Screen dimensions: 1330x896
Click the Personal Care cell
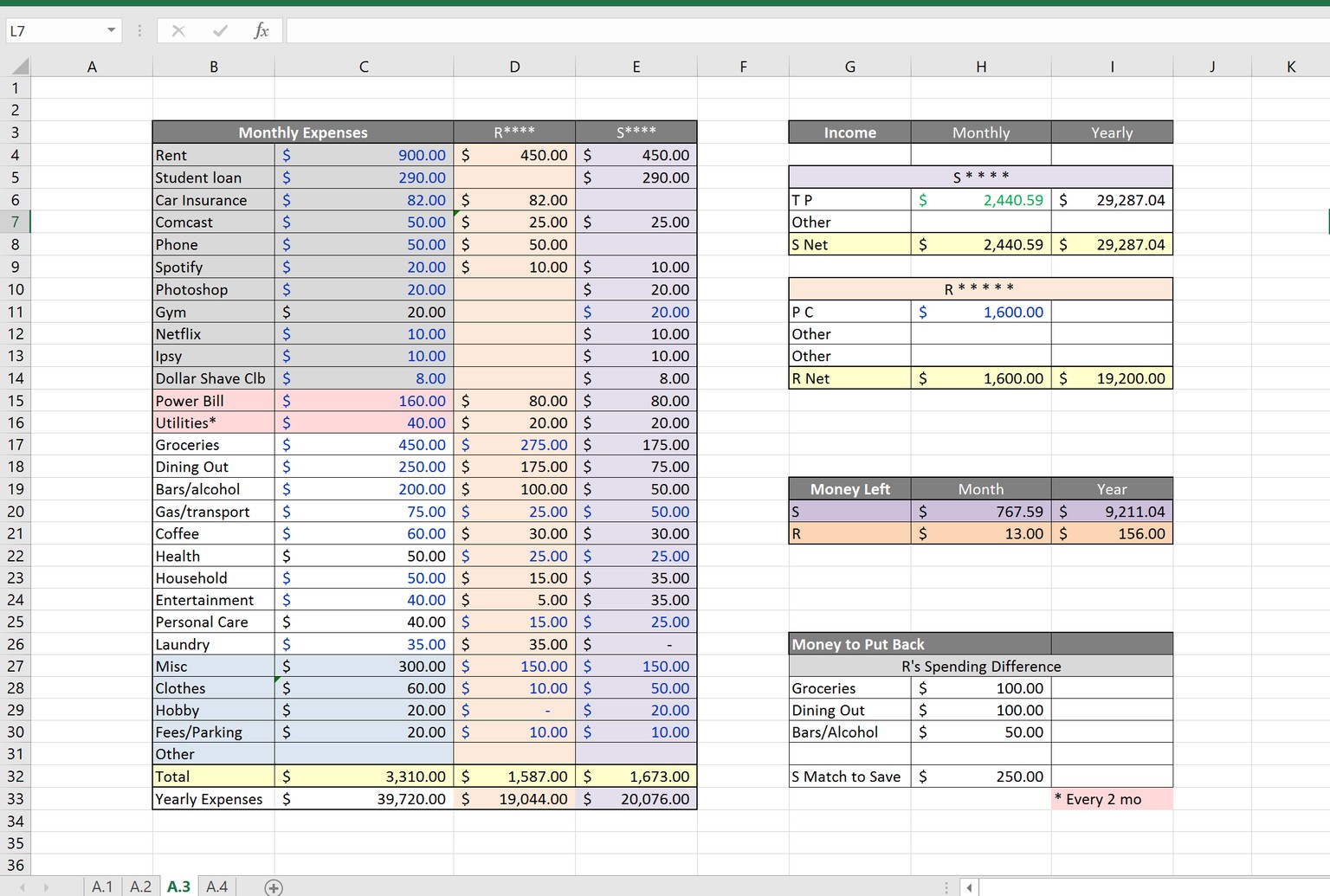click(x=214, y=622)
